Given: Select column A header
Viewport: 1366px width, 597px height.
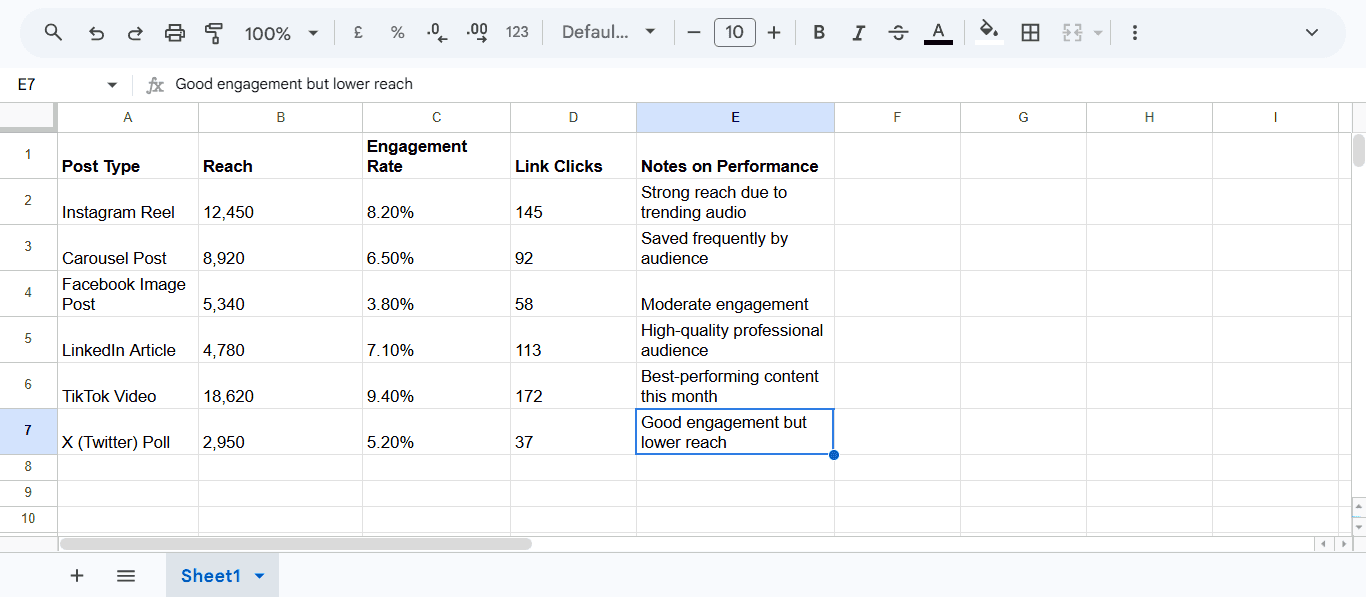Looking at the screenshot, I should (x=128, y=117).
